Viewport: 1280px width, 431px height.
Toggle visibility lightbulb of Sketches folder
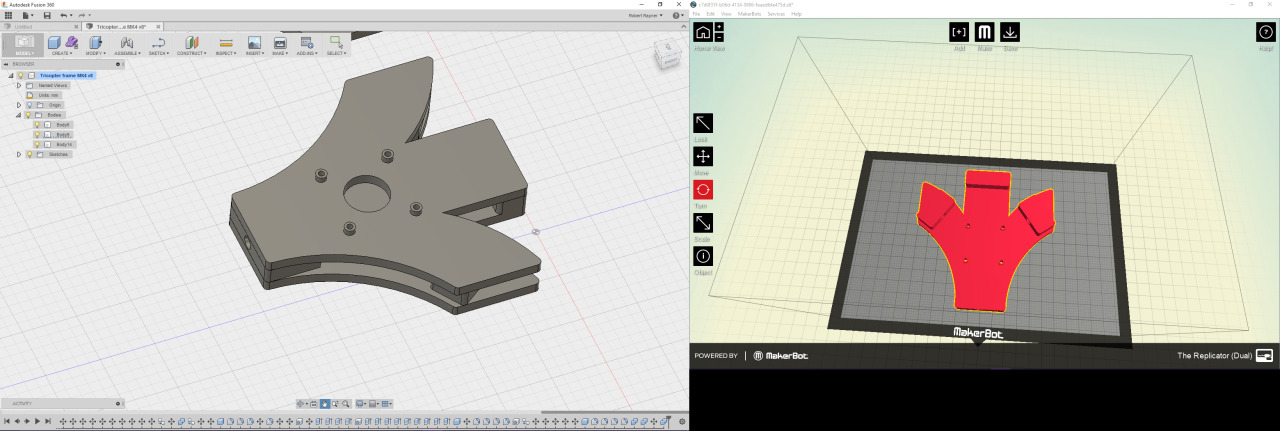coord(31,154)
